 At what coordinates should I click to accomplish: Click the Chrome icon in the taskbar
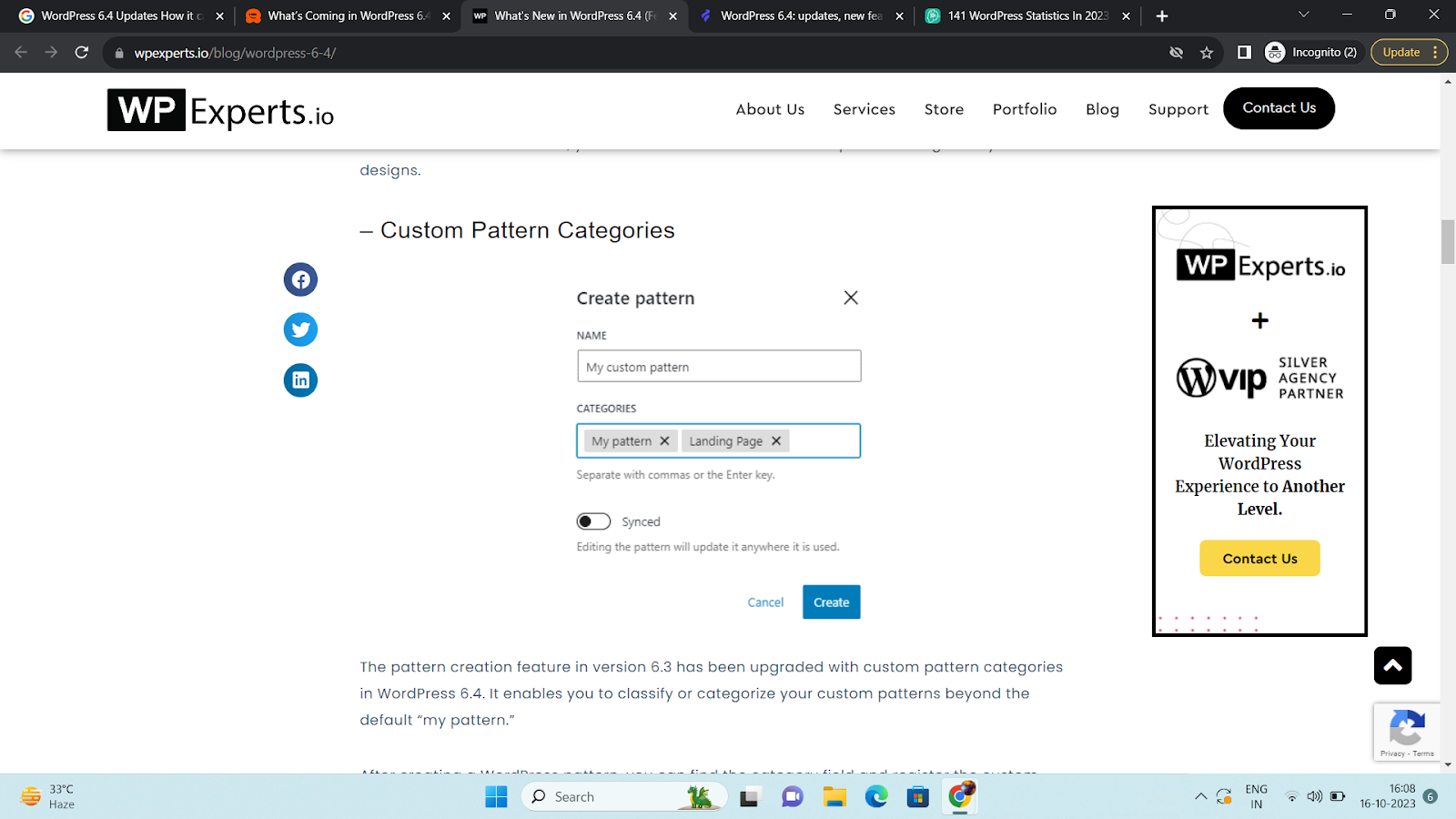[x=960, y=796]
